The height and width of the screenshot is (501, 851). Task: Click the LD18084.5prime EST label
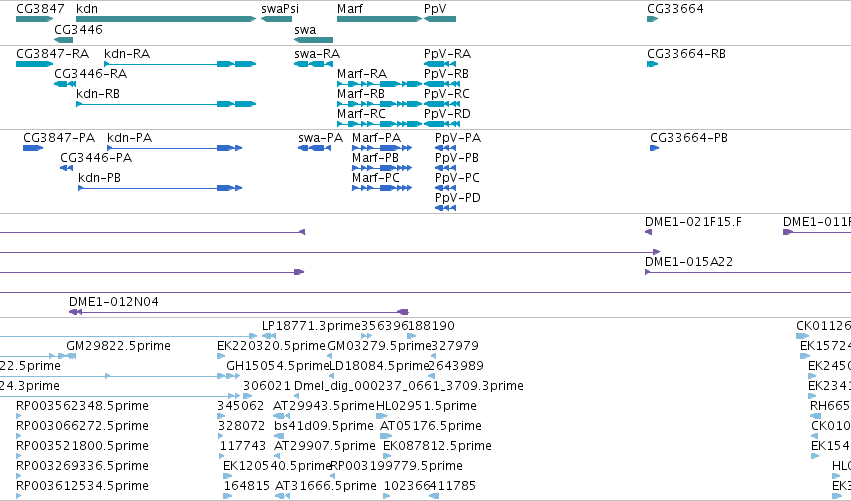pos(379,366)
